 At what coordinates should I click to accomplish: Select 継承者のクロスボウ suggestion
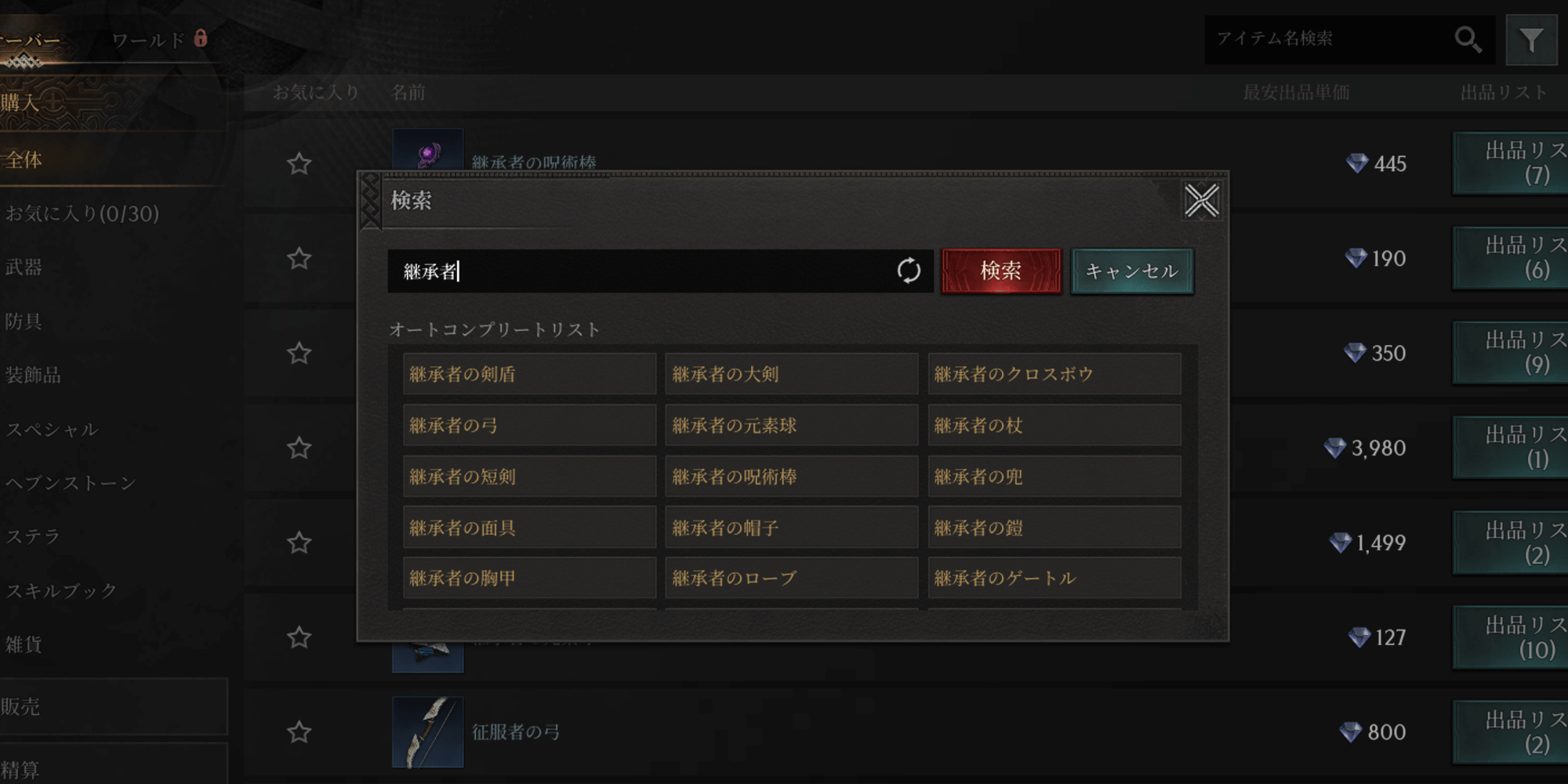1054,374
